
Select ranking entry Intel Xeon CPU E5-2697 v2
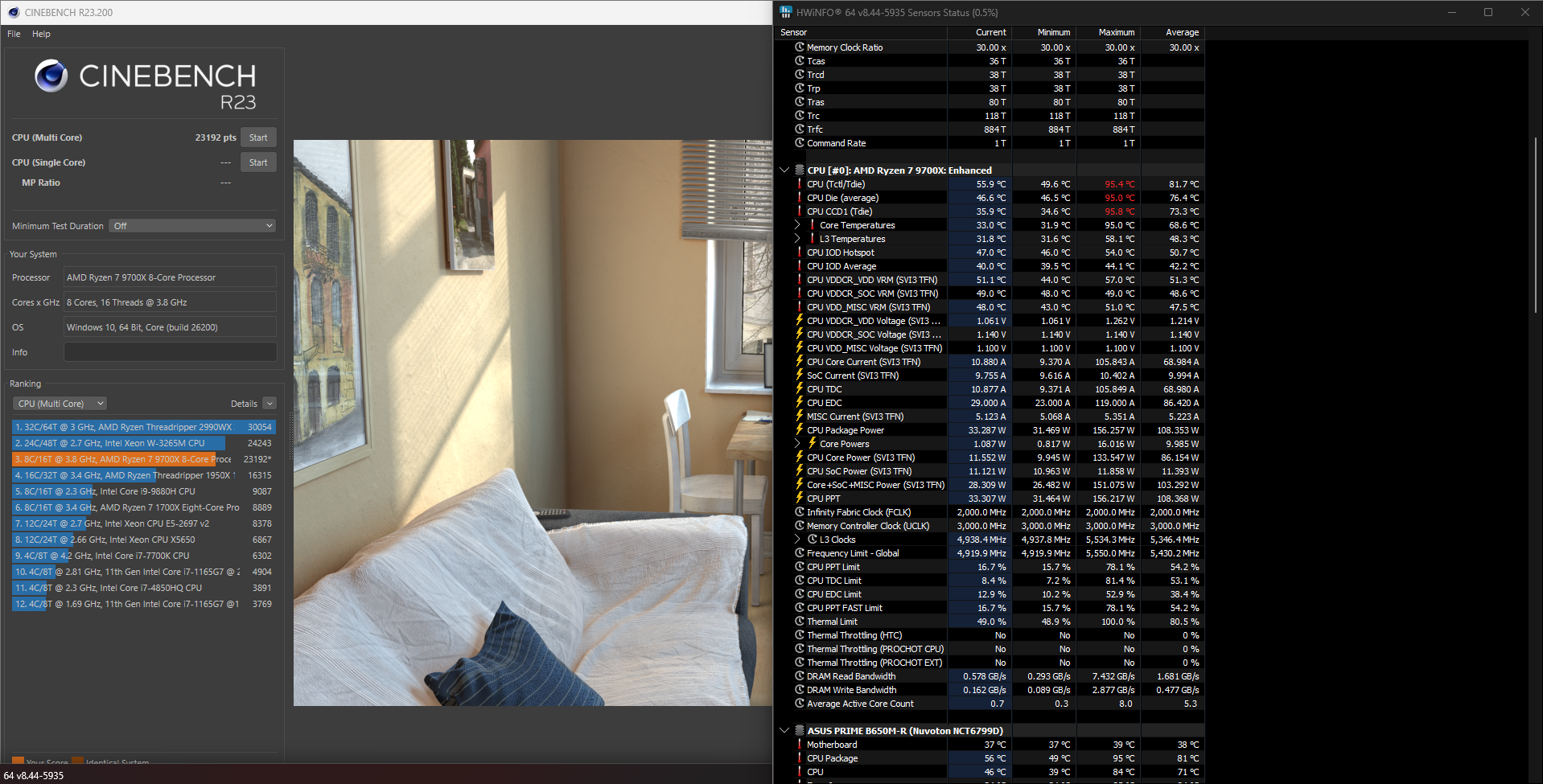(144, 523)
